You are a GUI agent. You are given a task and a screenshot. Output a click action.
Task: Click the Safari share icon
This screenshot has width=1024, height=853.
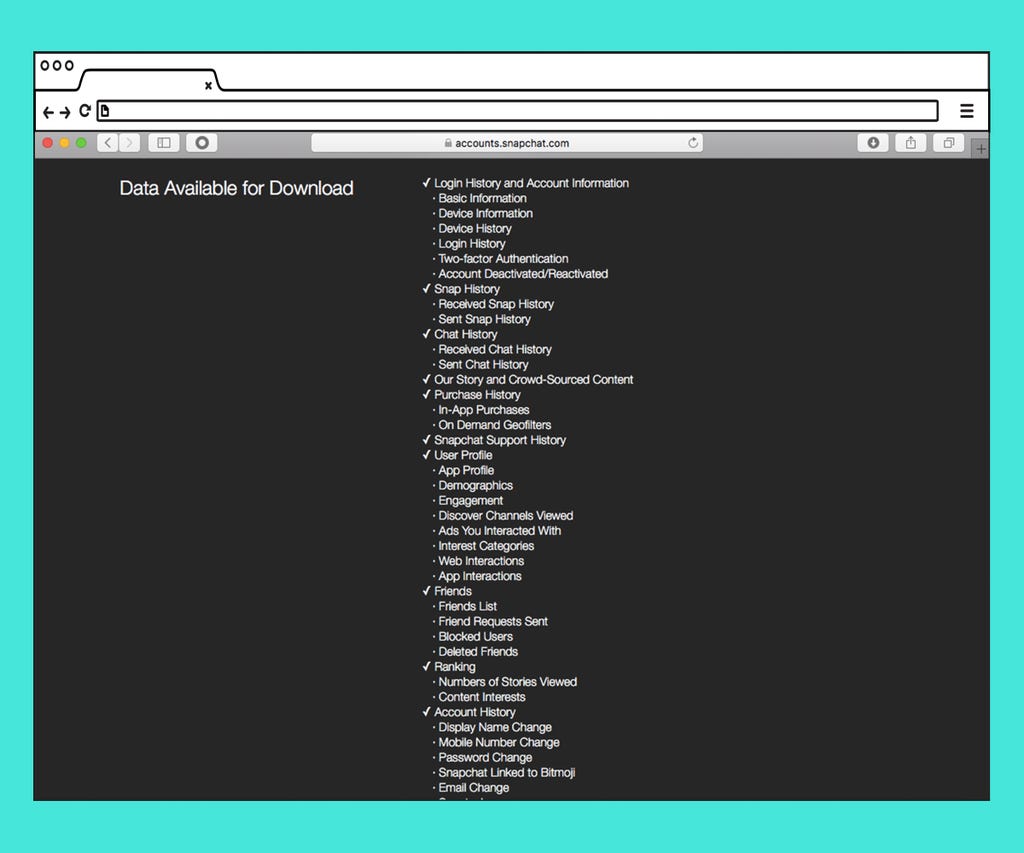[910, 143]
